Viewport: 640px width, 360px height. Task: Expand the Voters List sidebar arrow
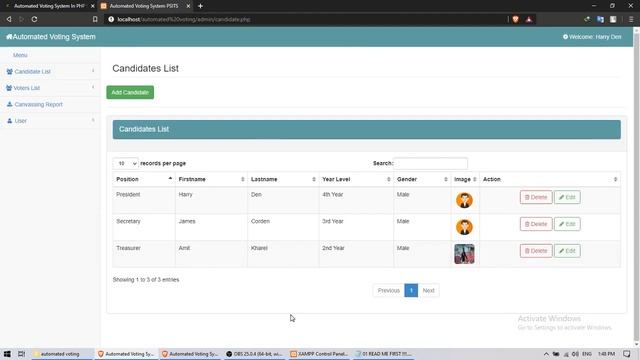[x=93, y=87]
